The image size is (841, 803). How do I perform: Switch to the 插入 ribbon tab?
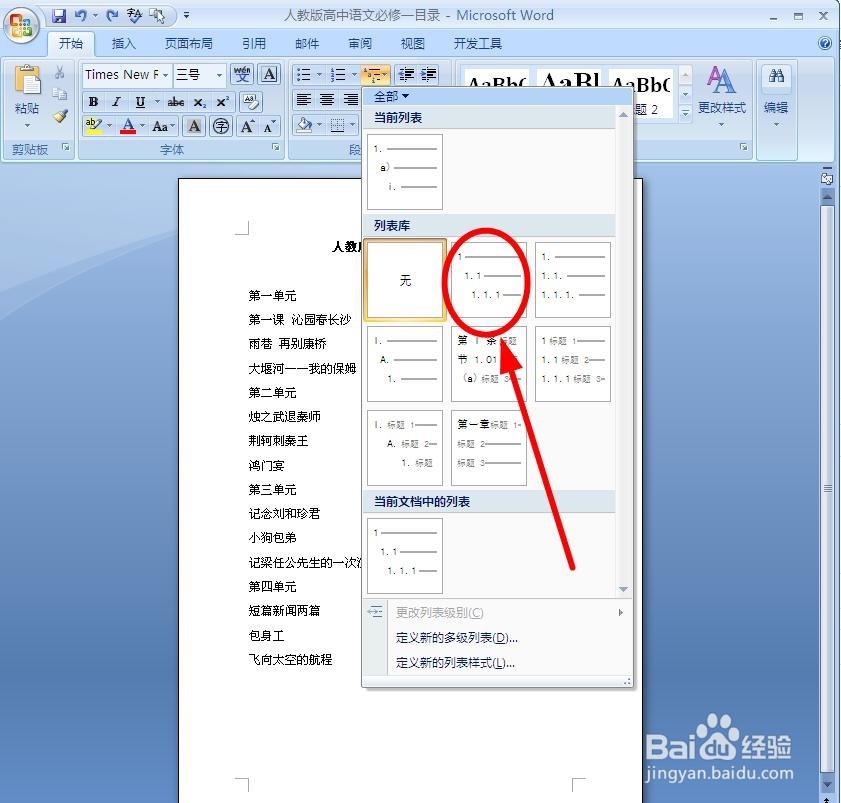click(x=123, y=43)
